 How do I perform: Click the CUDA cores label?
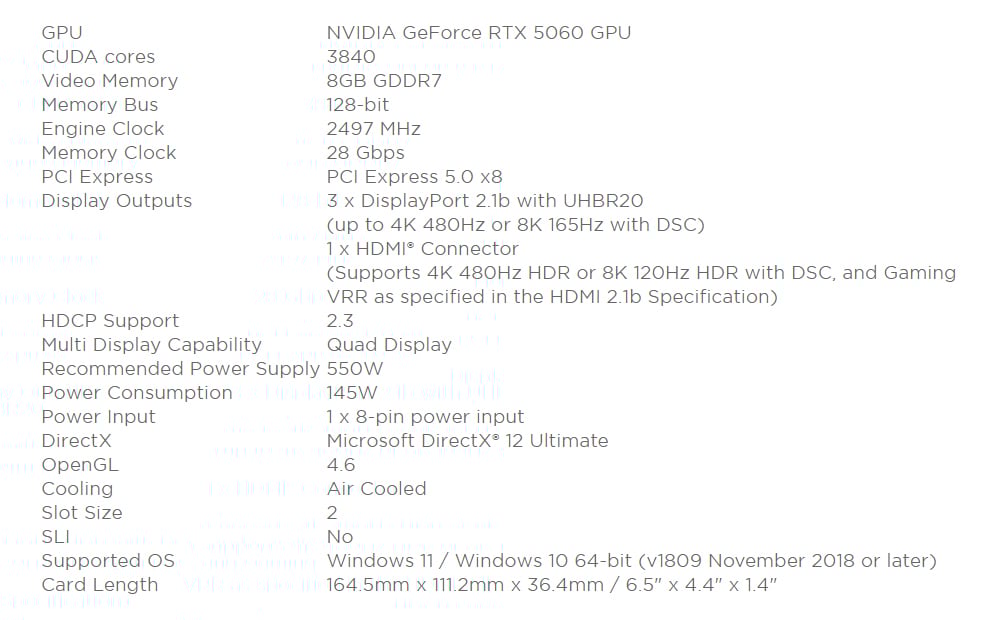click(x=98, y=57)
